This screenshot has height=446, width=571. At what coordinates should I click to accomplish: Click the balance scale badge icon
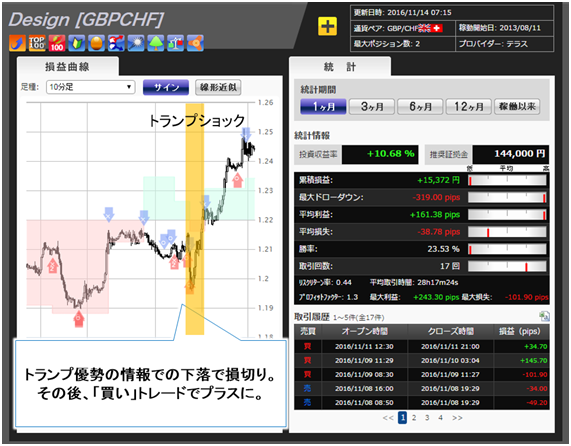(x=176, y=43)
